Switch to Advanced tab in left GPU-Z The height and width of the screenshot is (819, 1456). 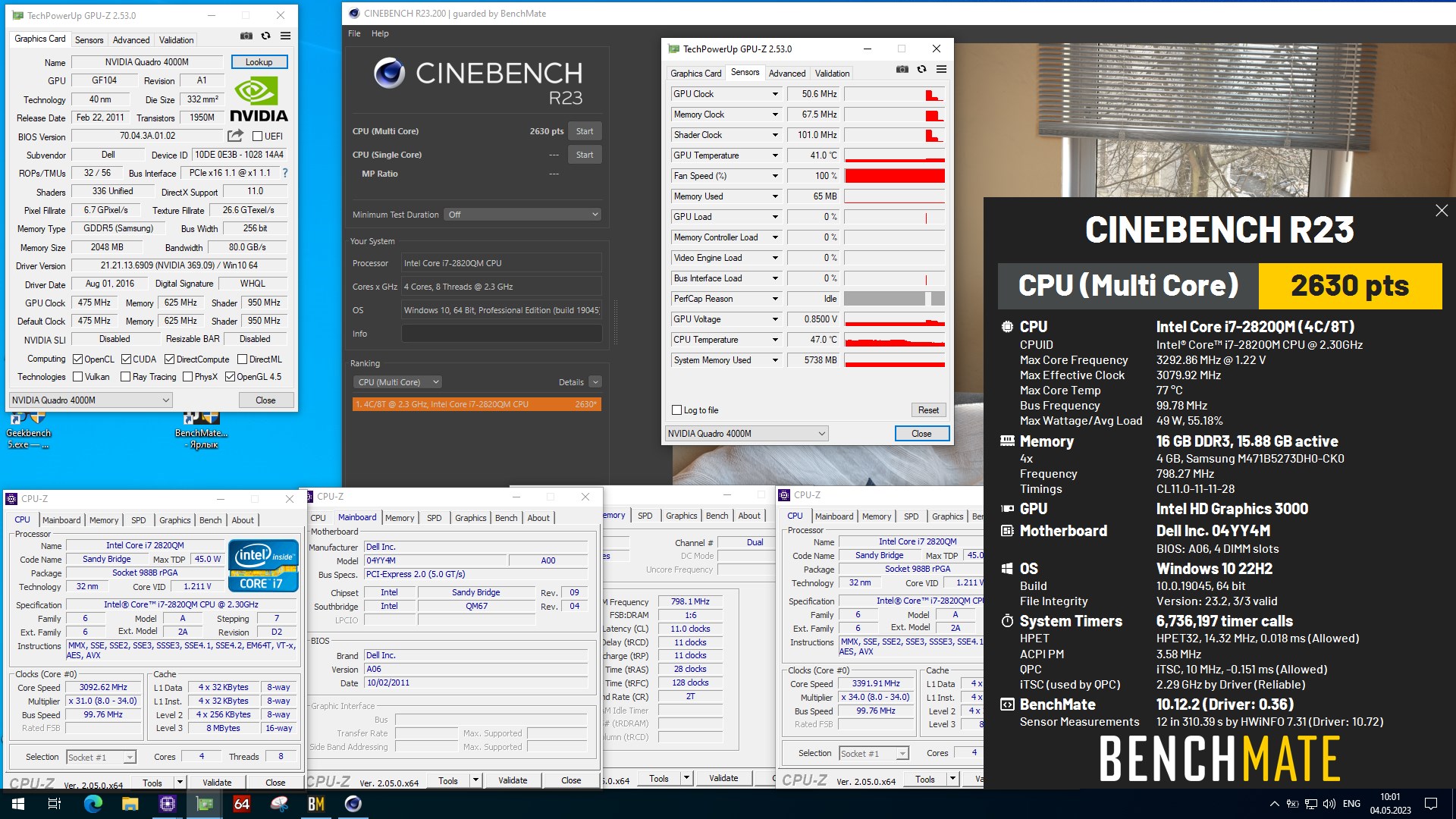(x=131, y=40)
